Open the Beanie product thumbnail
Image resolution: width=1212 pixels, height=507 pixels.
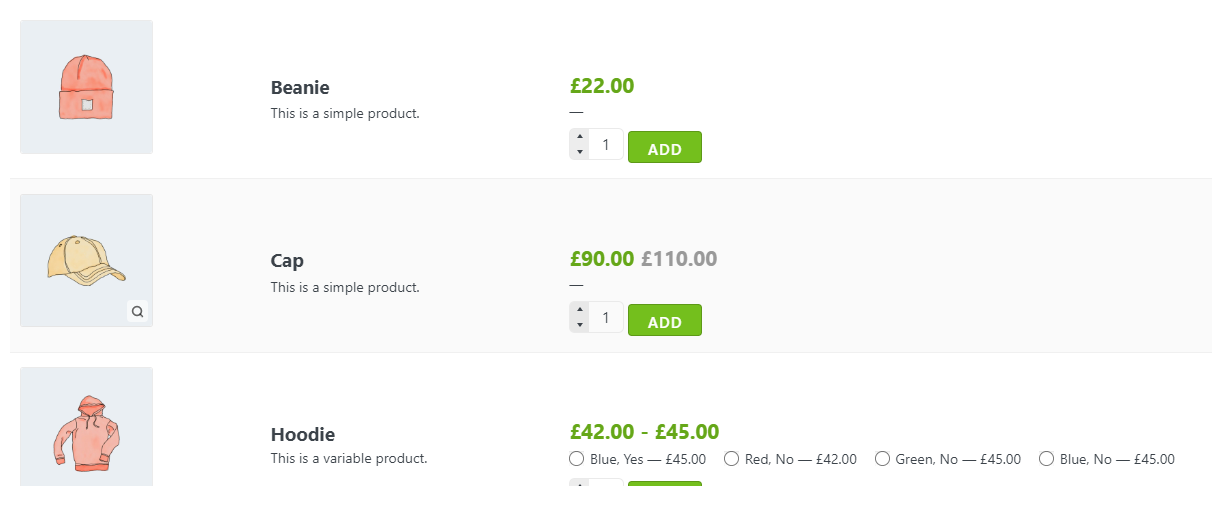coord(86,87)
